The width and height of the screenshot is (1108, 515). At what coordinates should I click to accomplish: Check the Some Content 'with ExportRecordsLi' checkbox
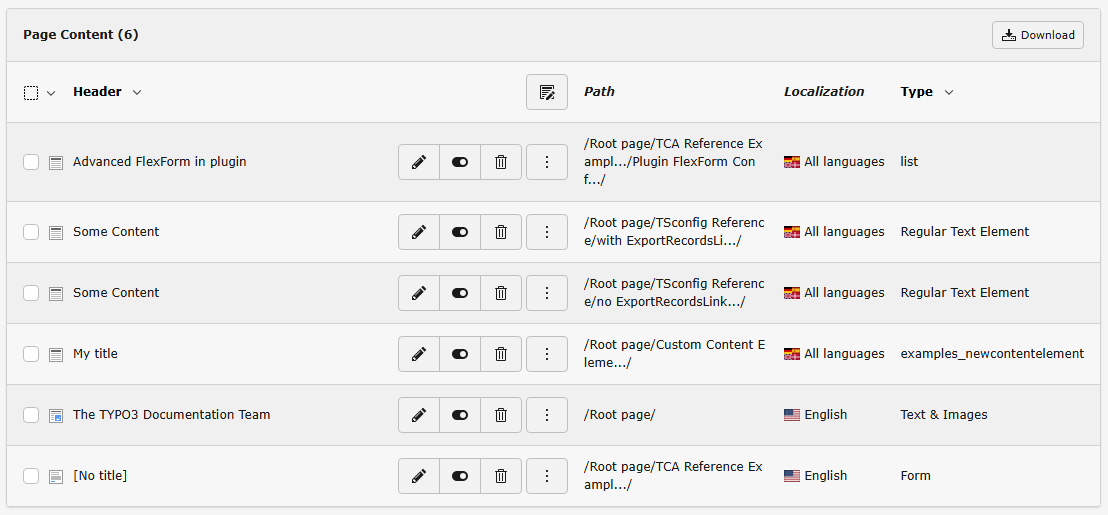coord(31,232)
